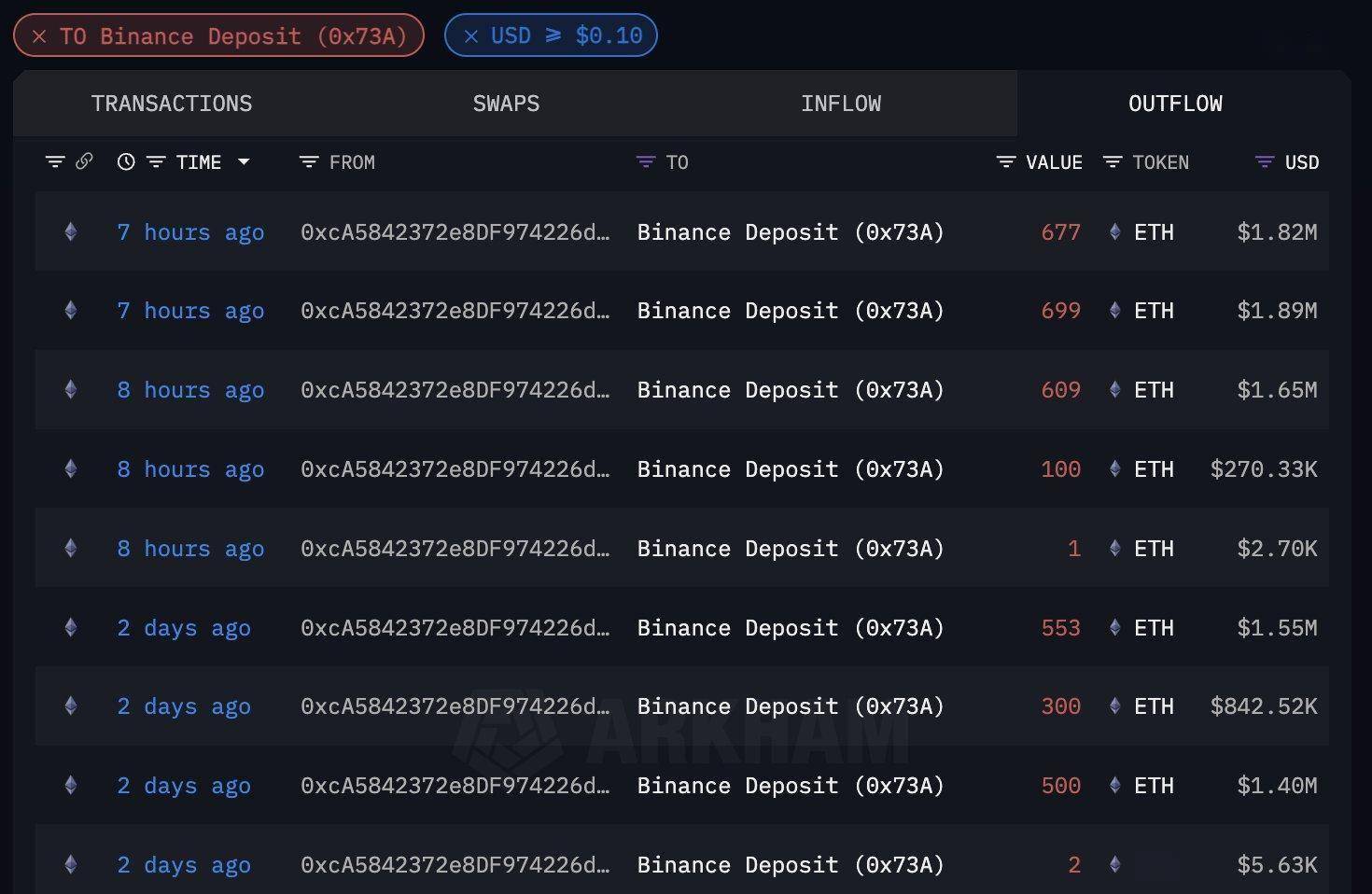
Task: Open the chain filter icon in header
Action: [x=55, y=162]
